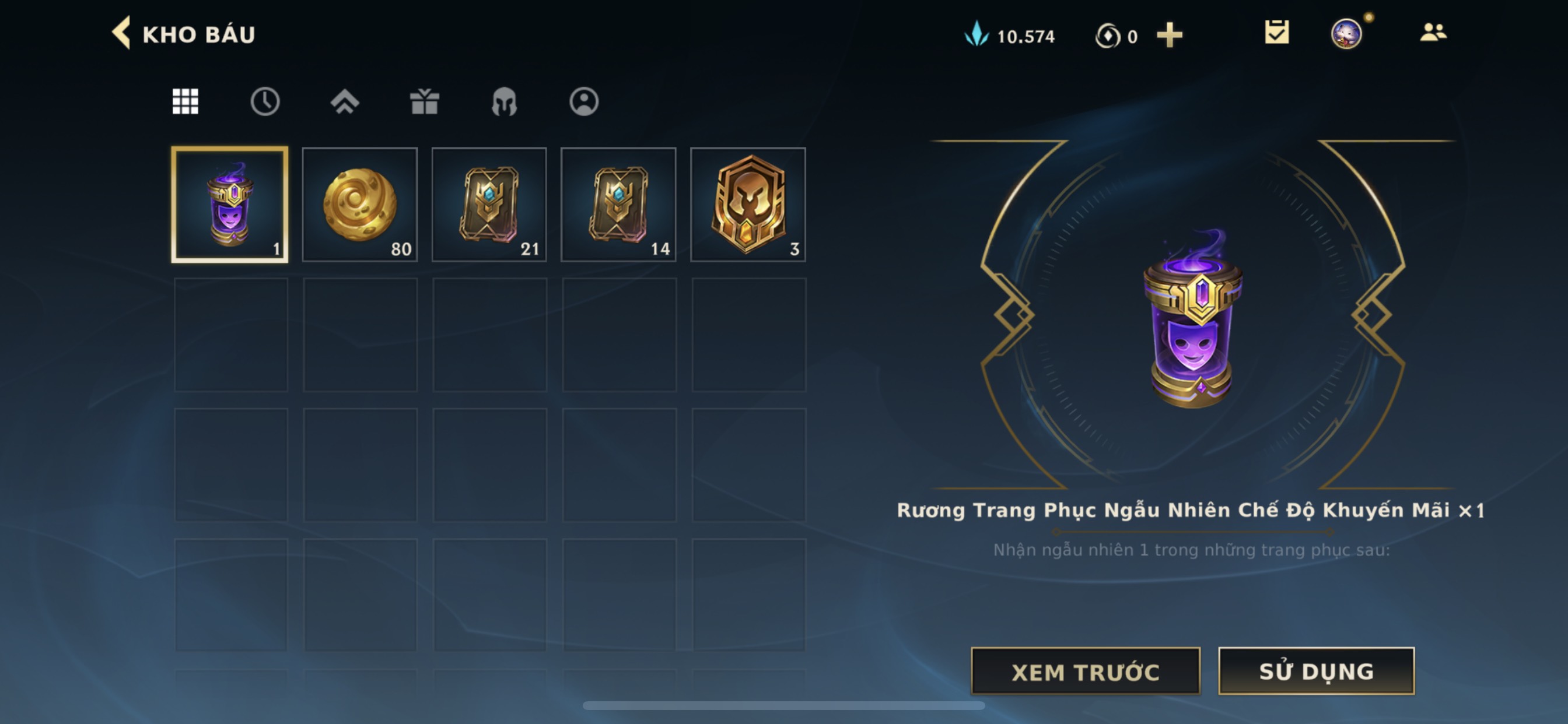The height and width of the screenshot is (724, 1568).
Task: Click the Xem Trước preview button
Action: [1086, 671]
